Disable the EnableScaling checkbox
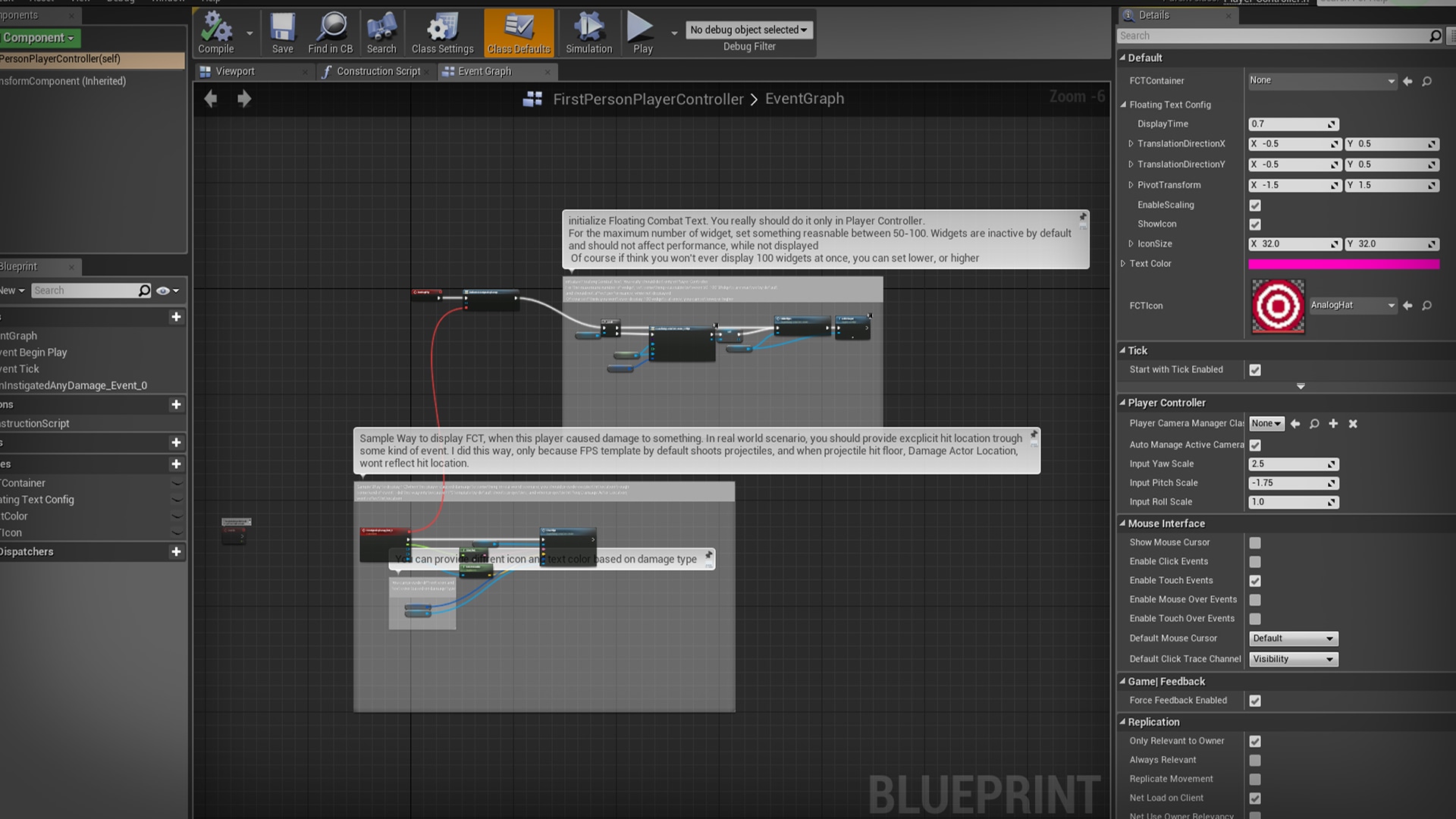Viewport: 1456px width, 819px height. coord(1255,206)
